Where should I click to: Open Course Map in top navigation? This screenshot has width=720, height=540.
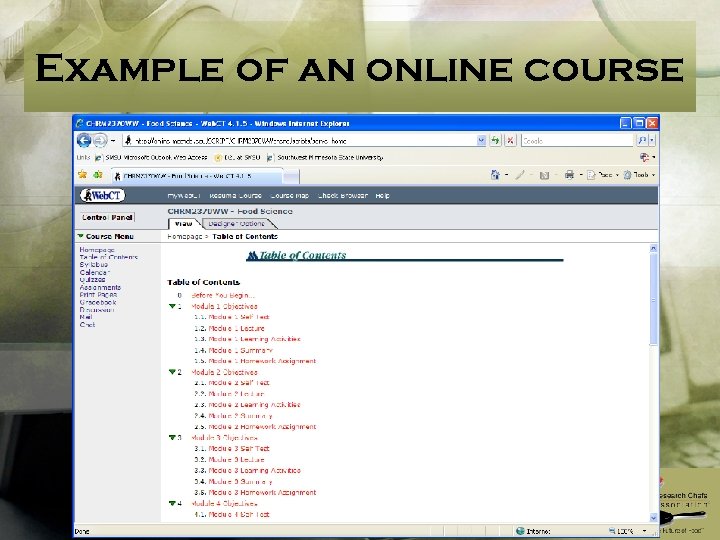coord(289,196)
